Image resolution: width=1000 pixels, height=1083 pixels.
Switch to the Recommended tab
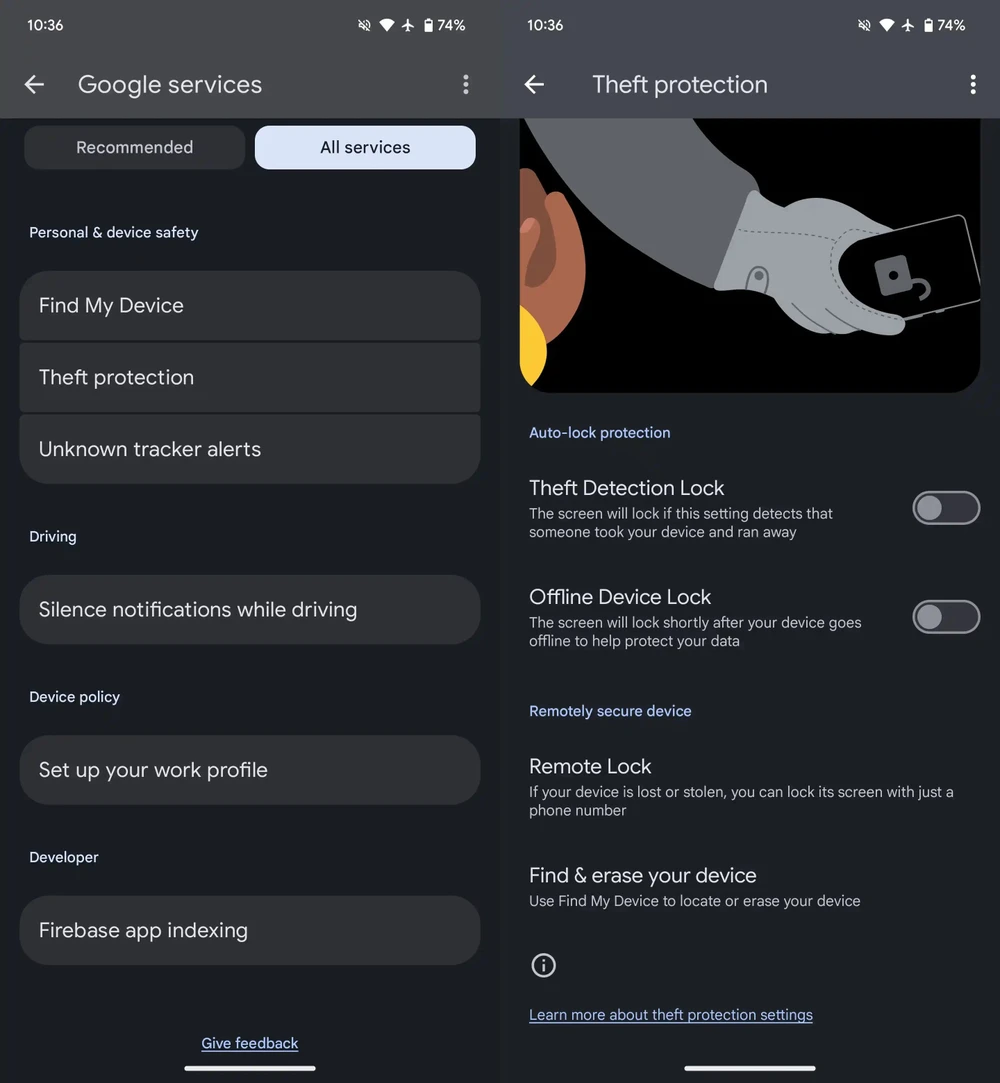(134, 147)
